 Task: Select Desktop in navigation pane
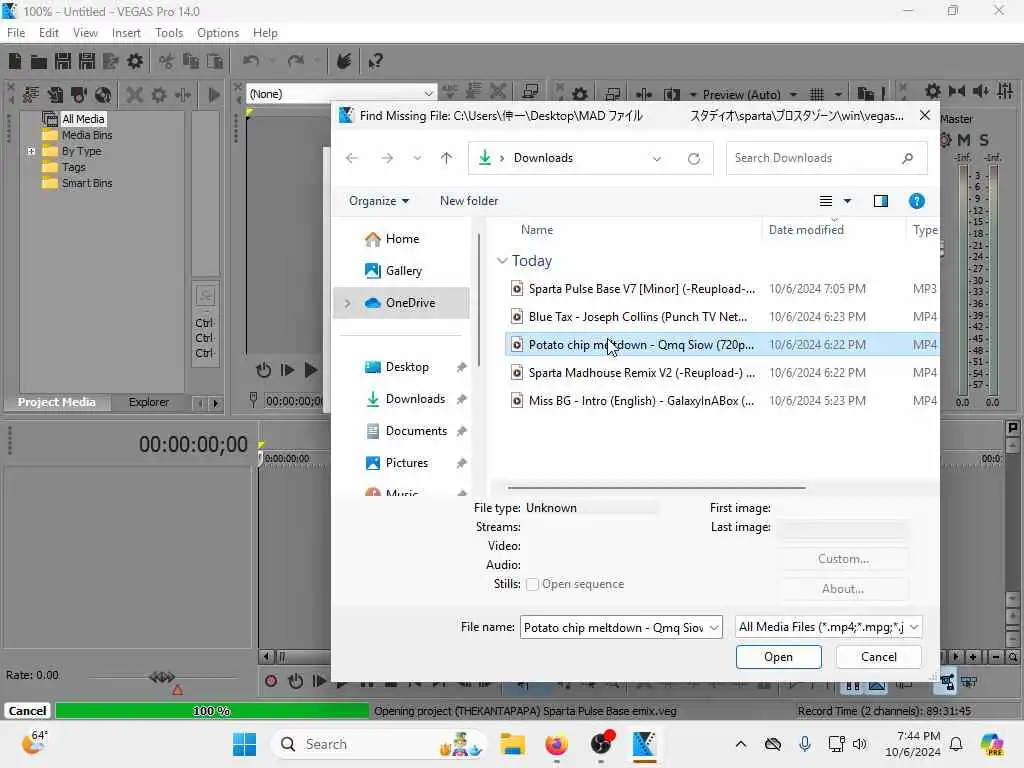click(407, 367)
